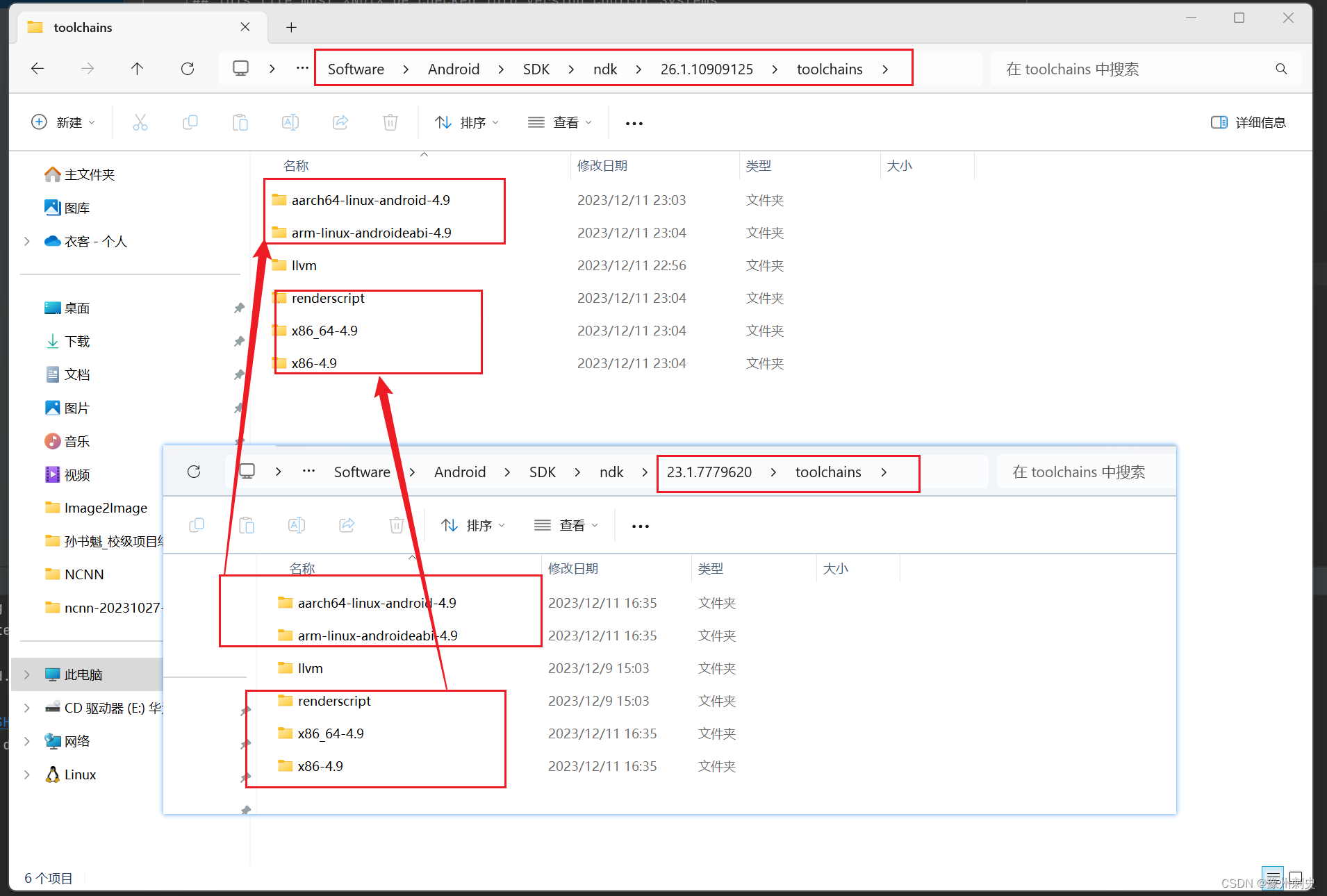Click Android in the top address bar
Screen dimensions: 1327x896
454,69
